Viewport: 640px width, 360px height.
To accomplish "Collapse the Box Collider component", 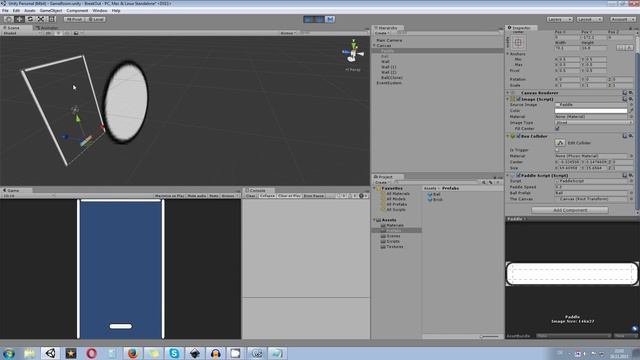I will click(508, 136).
